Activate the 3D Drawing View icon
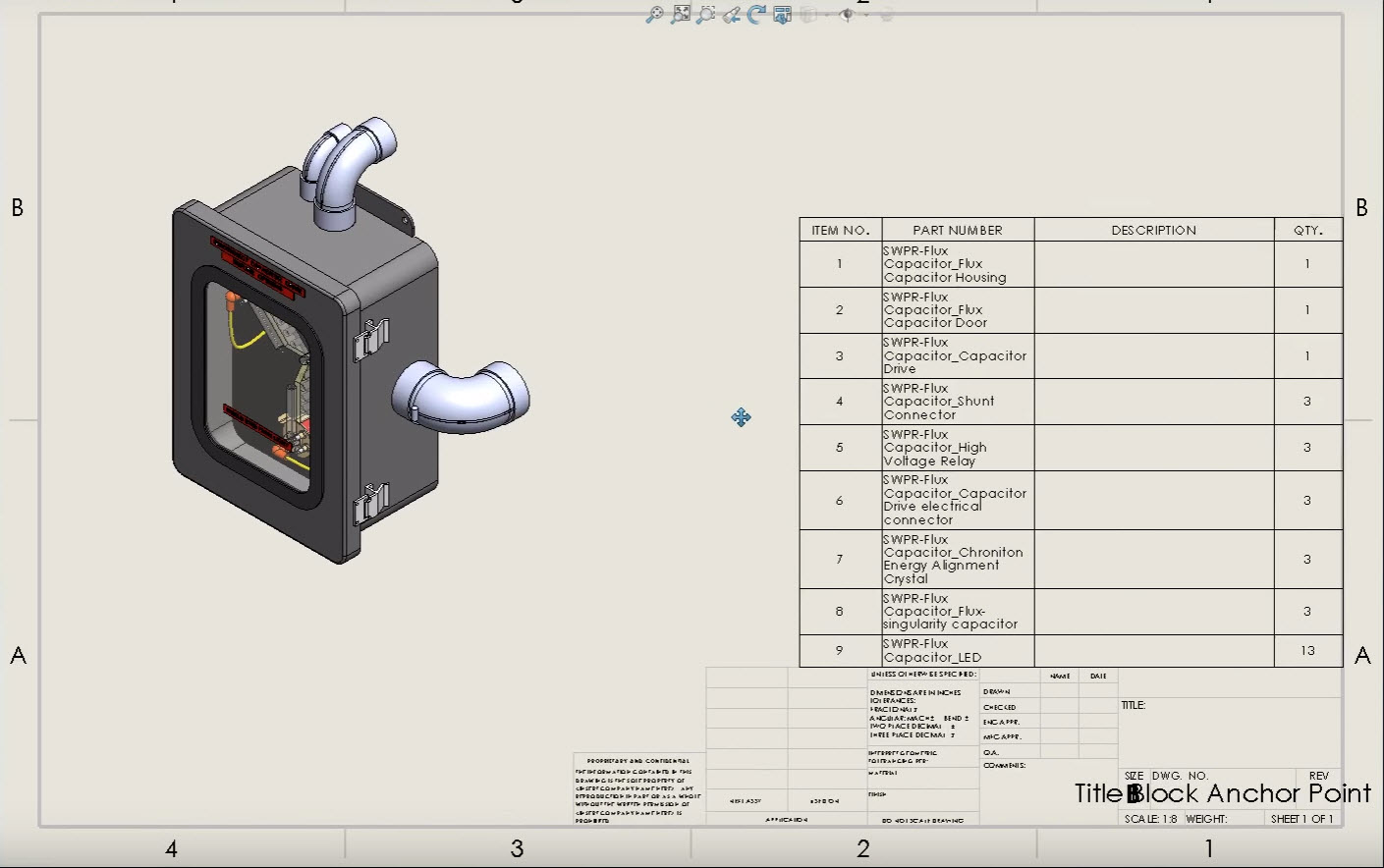1384x868 pixels. pos(781,15)
